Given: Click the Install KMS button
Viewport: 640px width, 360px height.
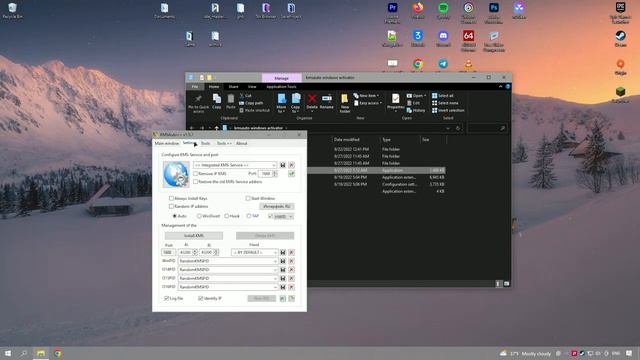Looking at the screenshot, I should 194,236.
